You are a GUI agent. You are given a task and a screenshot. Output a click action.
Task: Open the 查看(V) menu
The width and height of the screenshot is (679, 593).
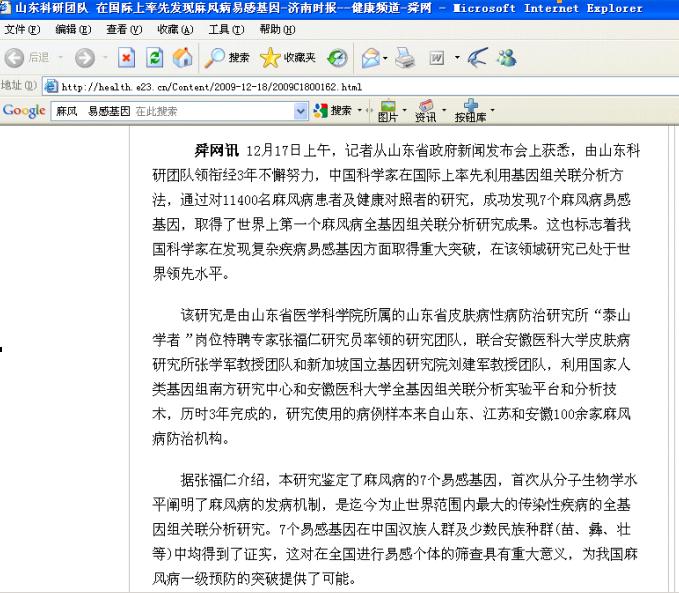coord(124,29)
